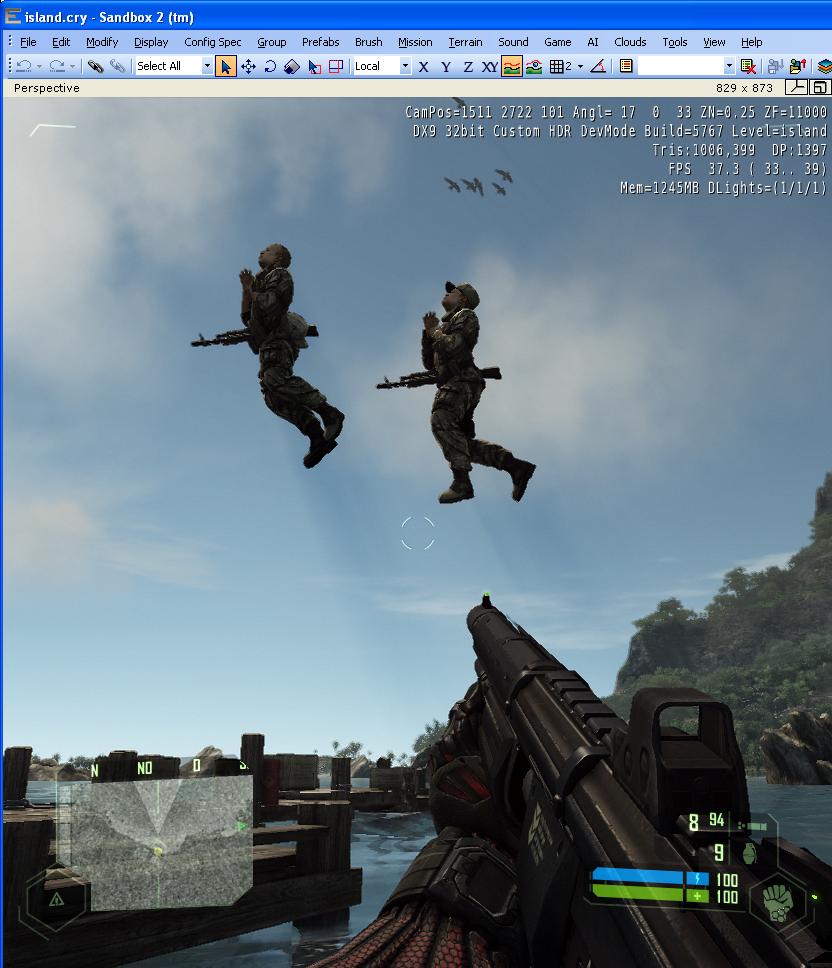Click the Link objects chain icon
The image size is (832, 968).
coord(95,66)
